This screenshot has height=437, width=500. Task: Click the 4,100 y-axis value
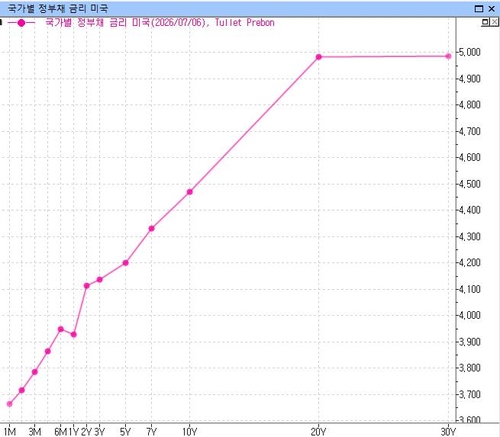click(x=470, y=289)
